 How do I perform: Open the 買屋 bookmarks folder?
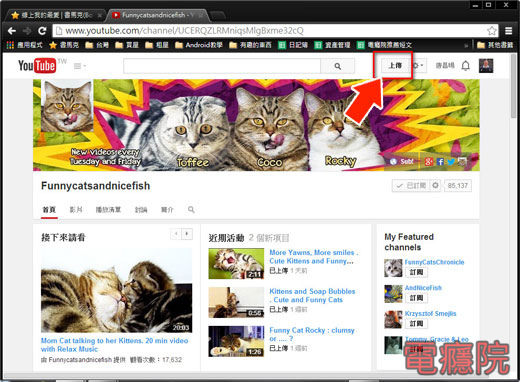[127, 45]
